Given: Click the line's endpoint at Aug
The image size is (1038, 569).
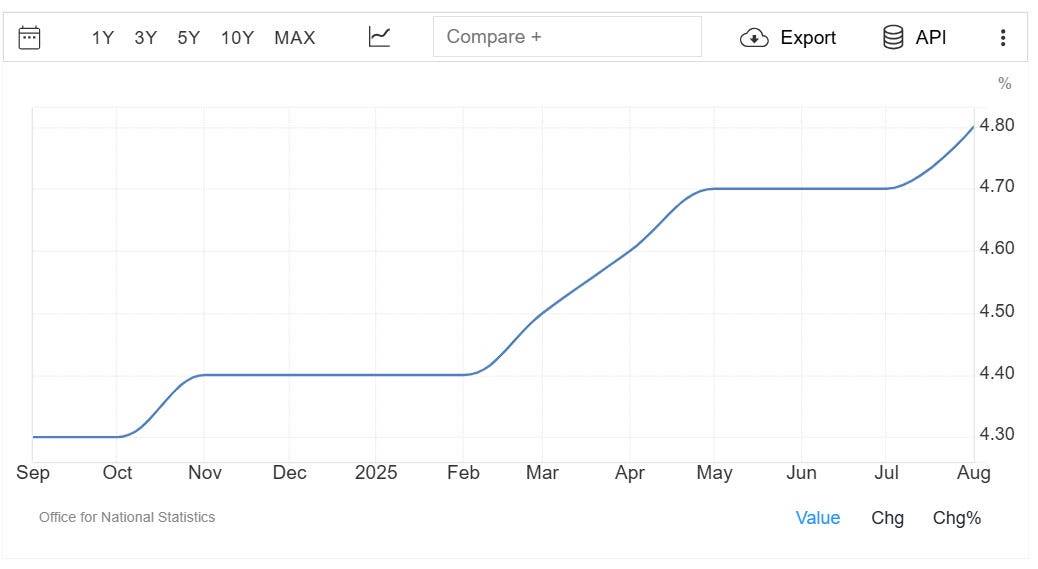Looking at the screenshot, I should coord(973,127).
